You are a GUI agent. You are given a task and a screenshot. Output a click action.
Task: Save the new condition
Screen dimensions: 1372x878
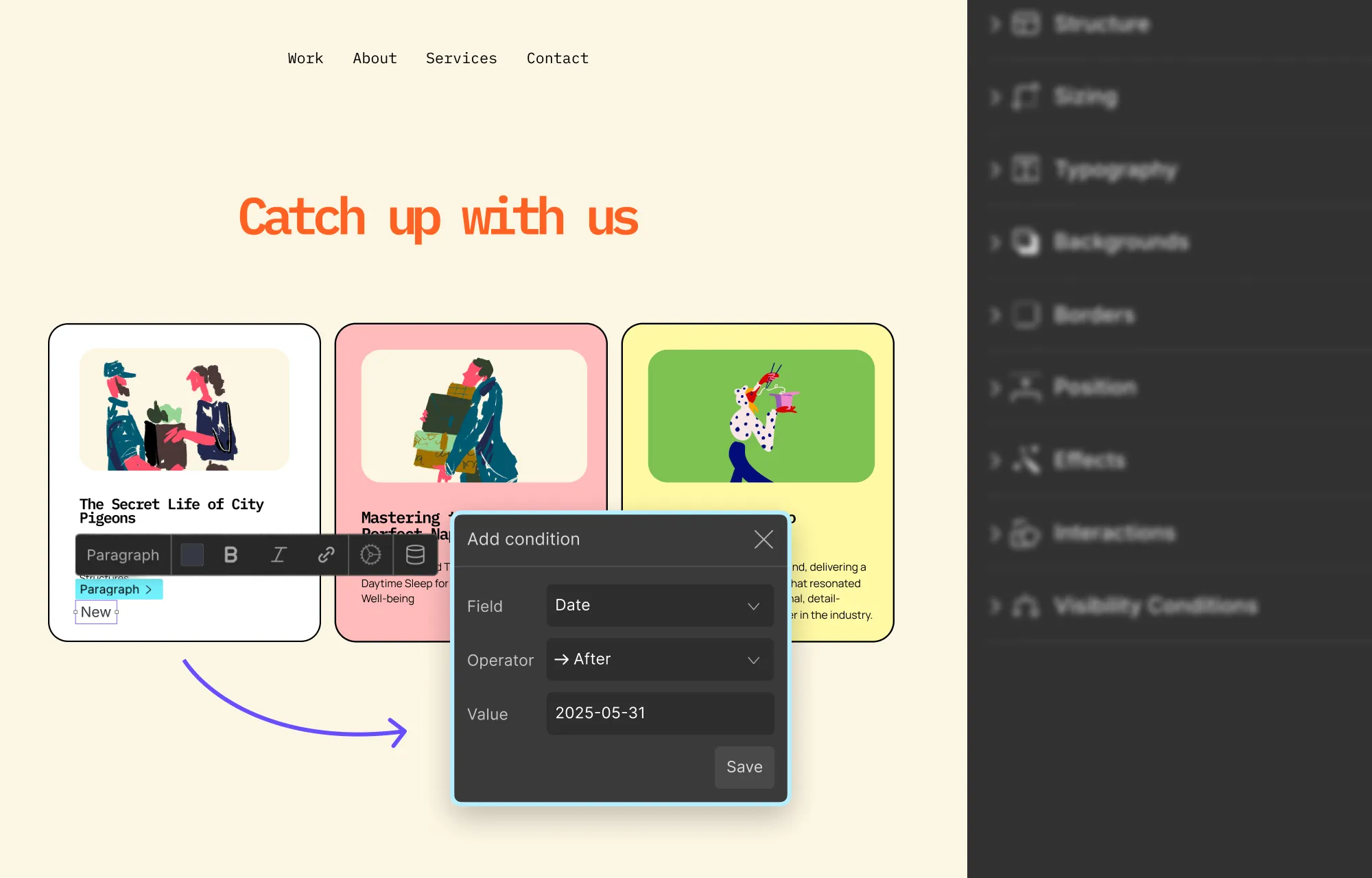click(744, 767)
